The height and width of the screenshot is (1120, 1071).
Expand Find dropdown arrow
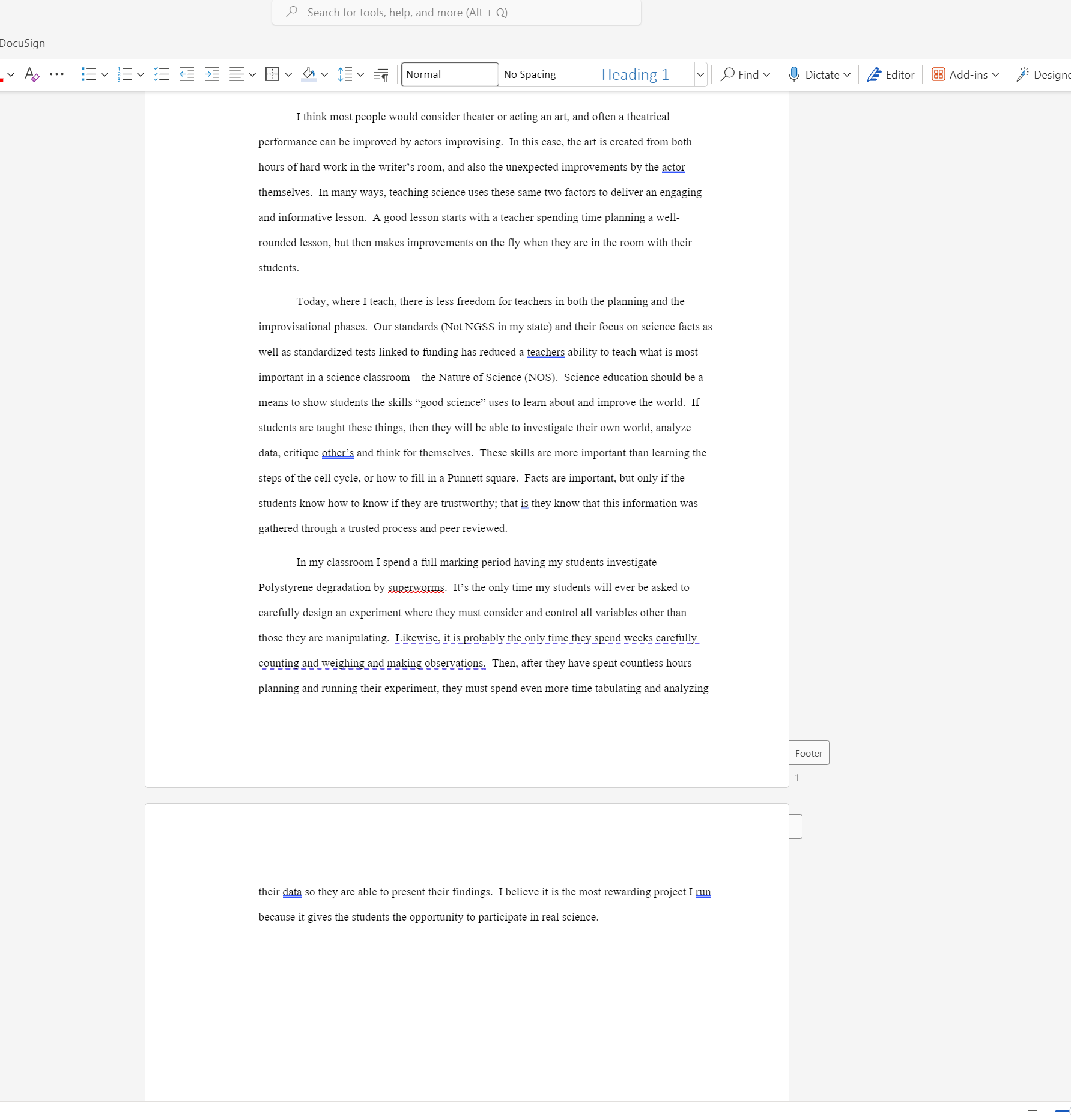(766, 74)
